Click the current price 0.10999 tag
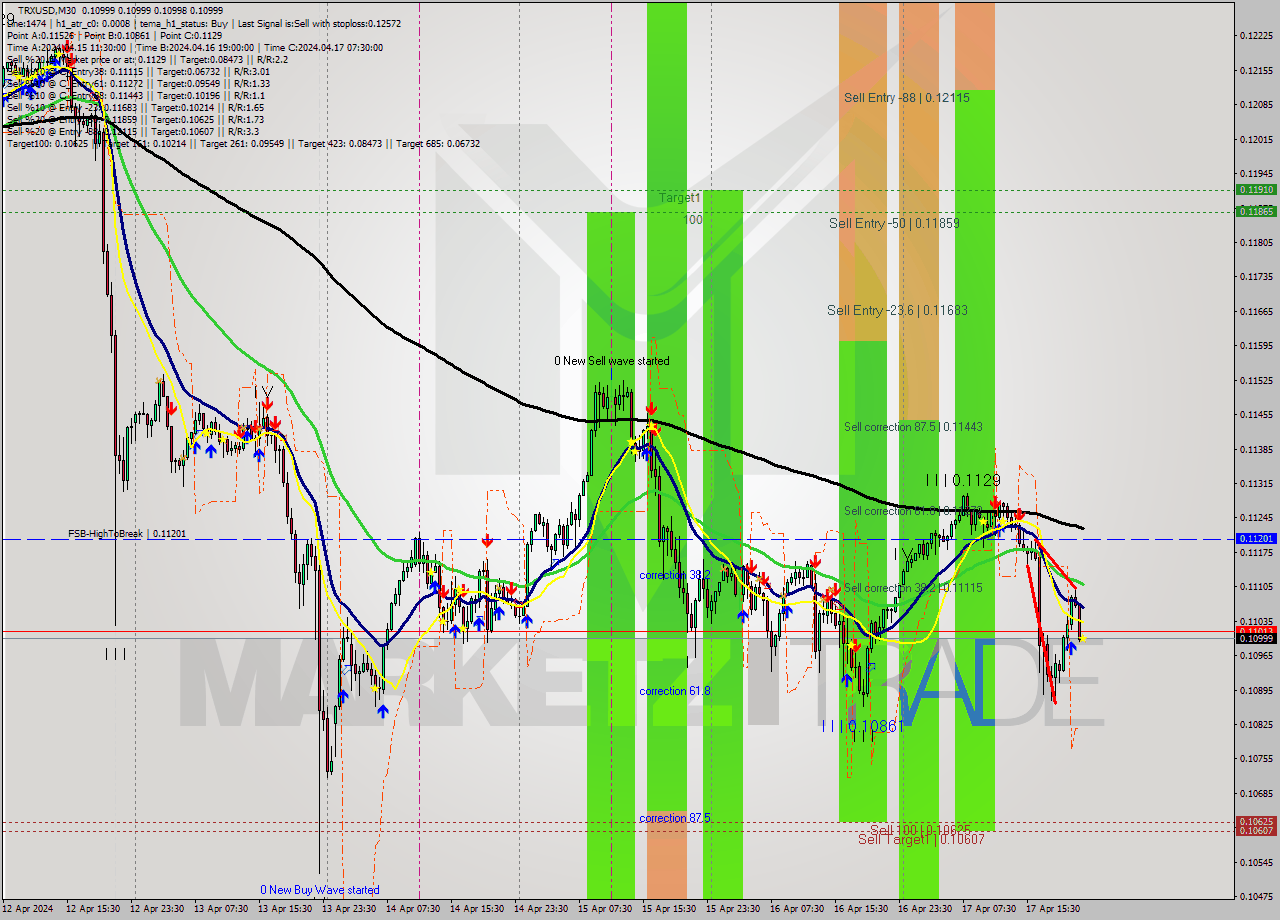1280x920 pixels. [x=1256, y=638]
